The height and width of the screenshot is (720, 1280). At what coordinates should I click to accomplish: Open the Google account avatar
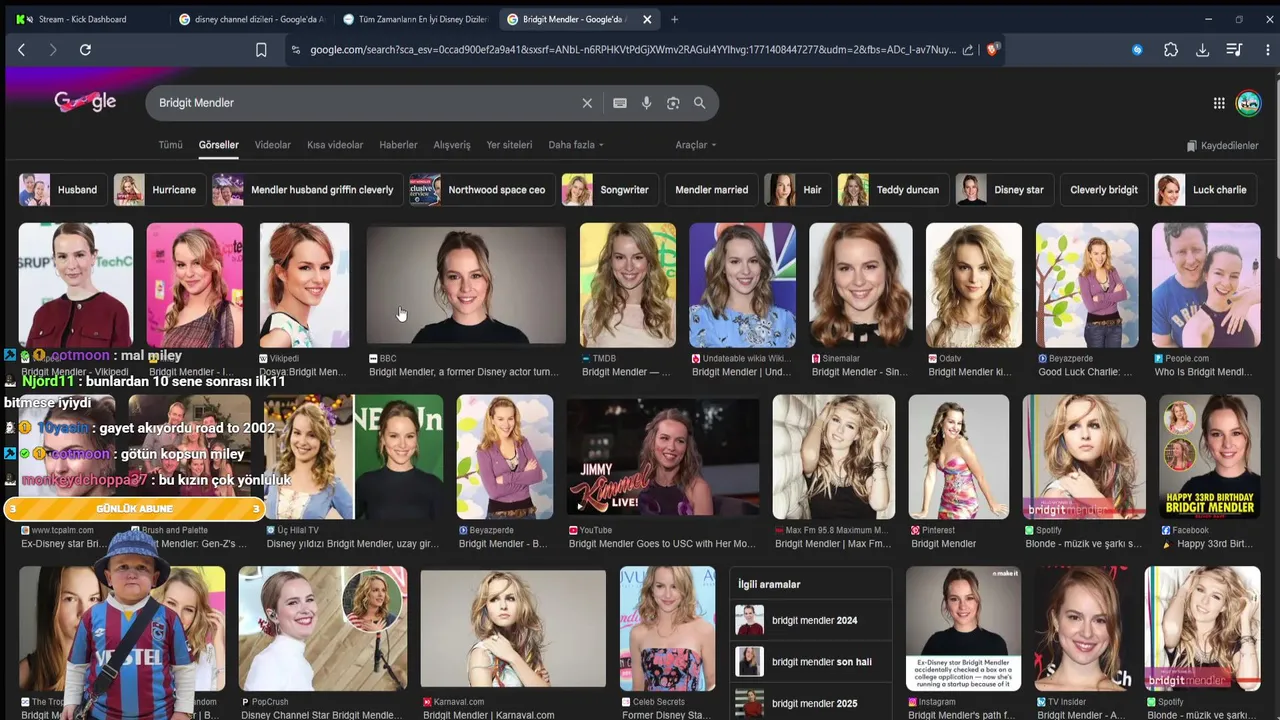tap(1248, 103)
